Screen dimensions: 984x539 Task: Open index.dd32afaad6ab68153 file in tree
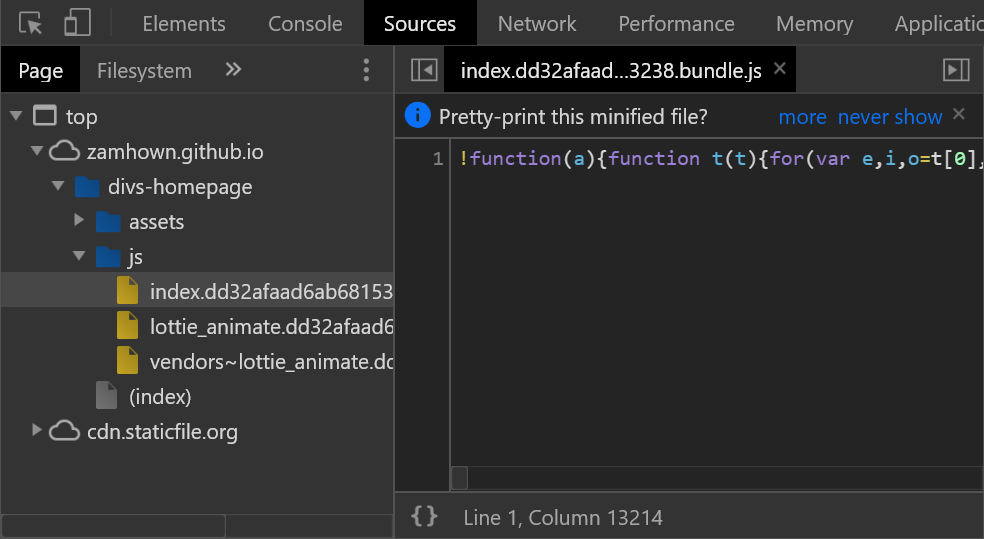[x=271, y=292]
